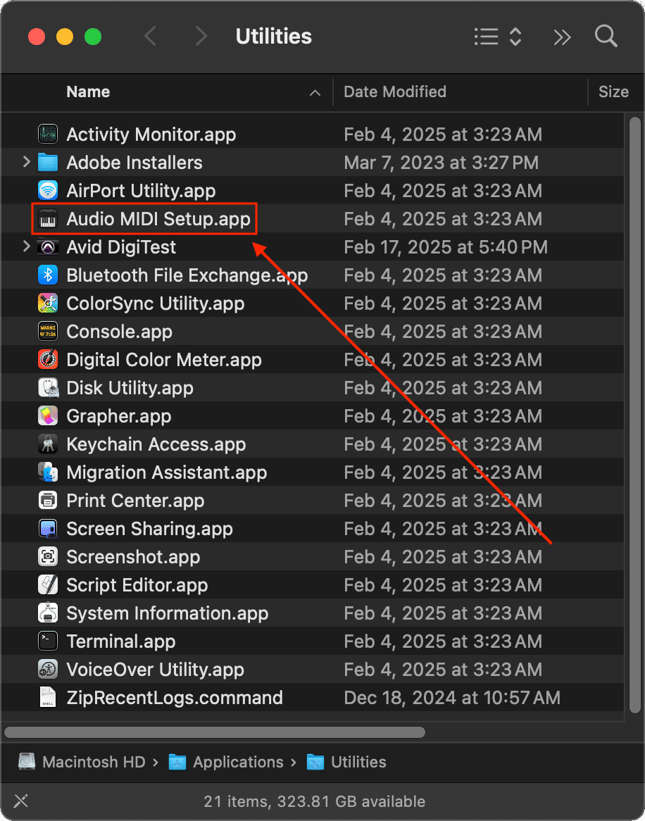The width and height of the screenshot is (645, 821).
Task: Click the Digital Color Meter icon
Action: click(x=48, y=360)
